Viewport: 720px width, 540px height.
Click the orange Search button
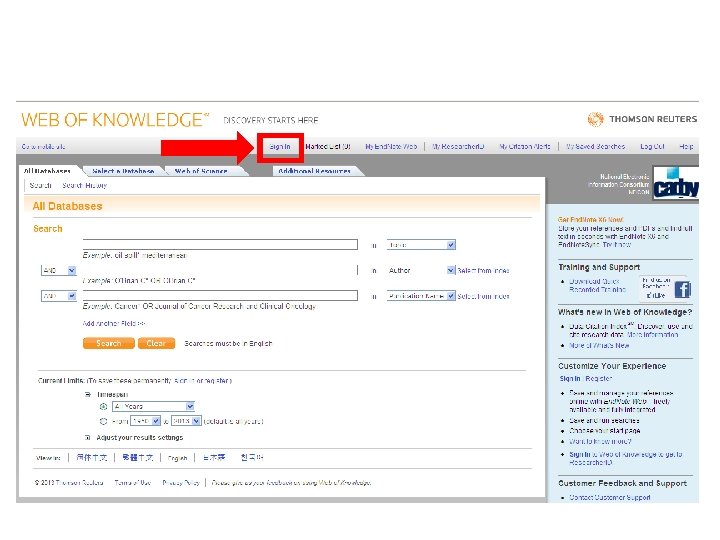coord(109,343)
